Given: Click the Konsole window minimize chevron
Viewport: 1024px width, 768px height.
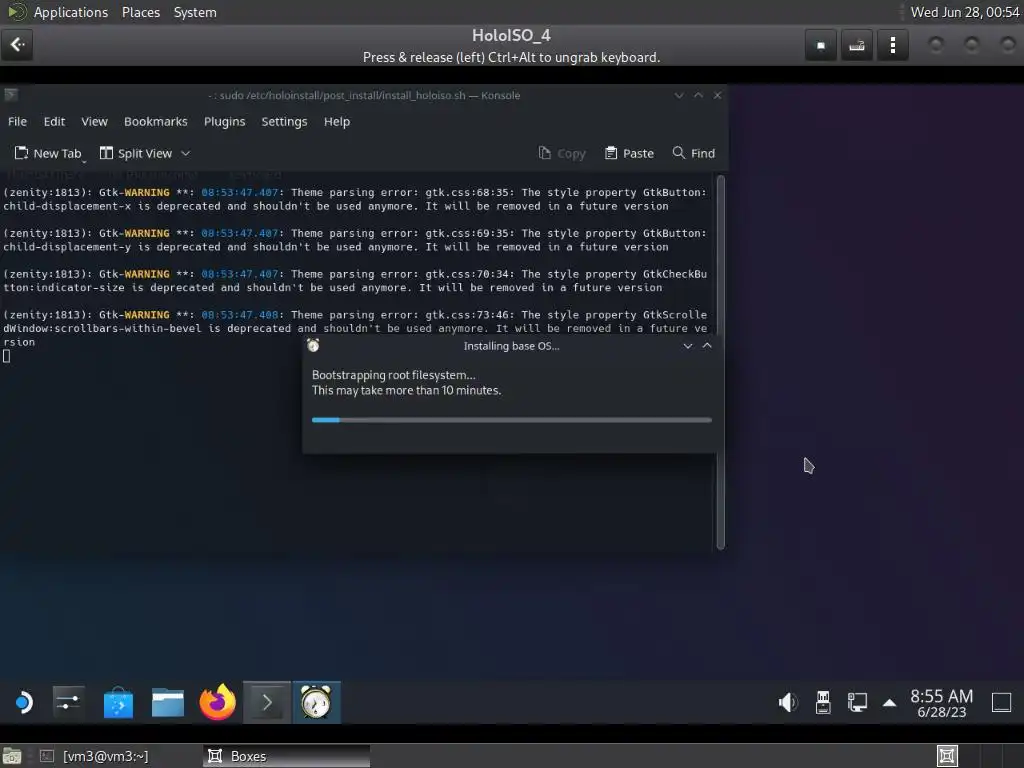Looking at the screenshot, I should pos(679,95).
